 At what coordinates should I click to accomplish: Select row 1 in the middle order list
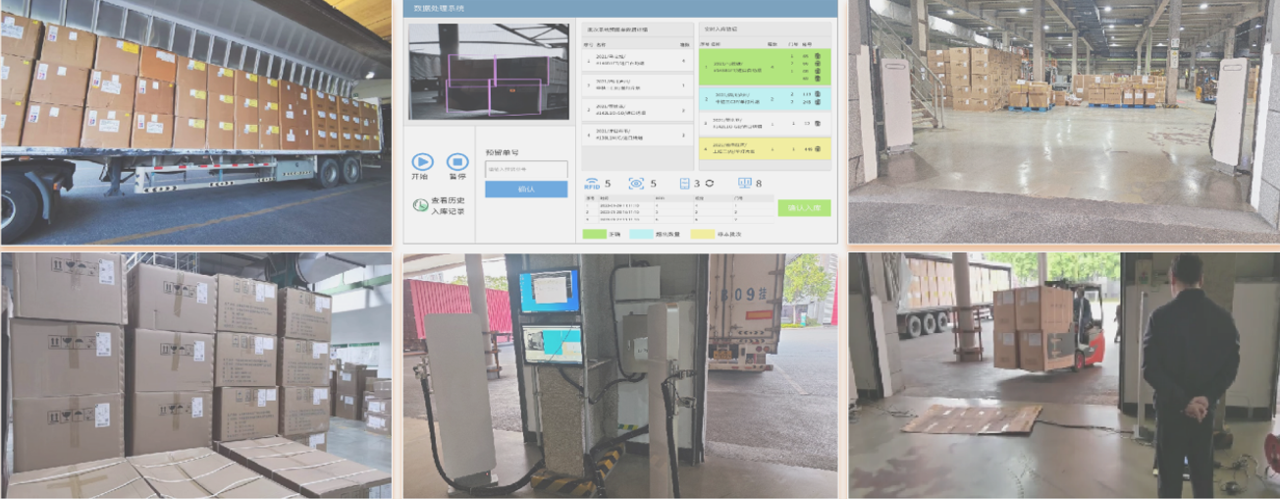tap(638, 60)
